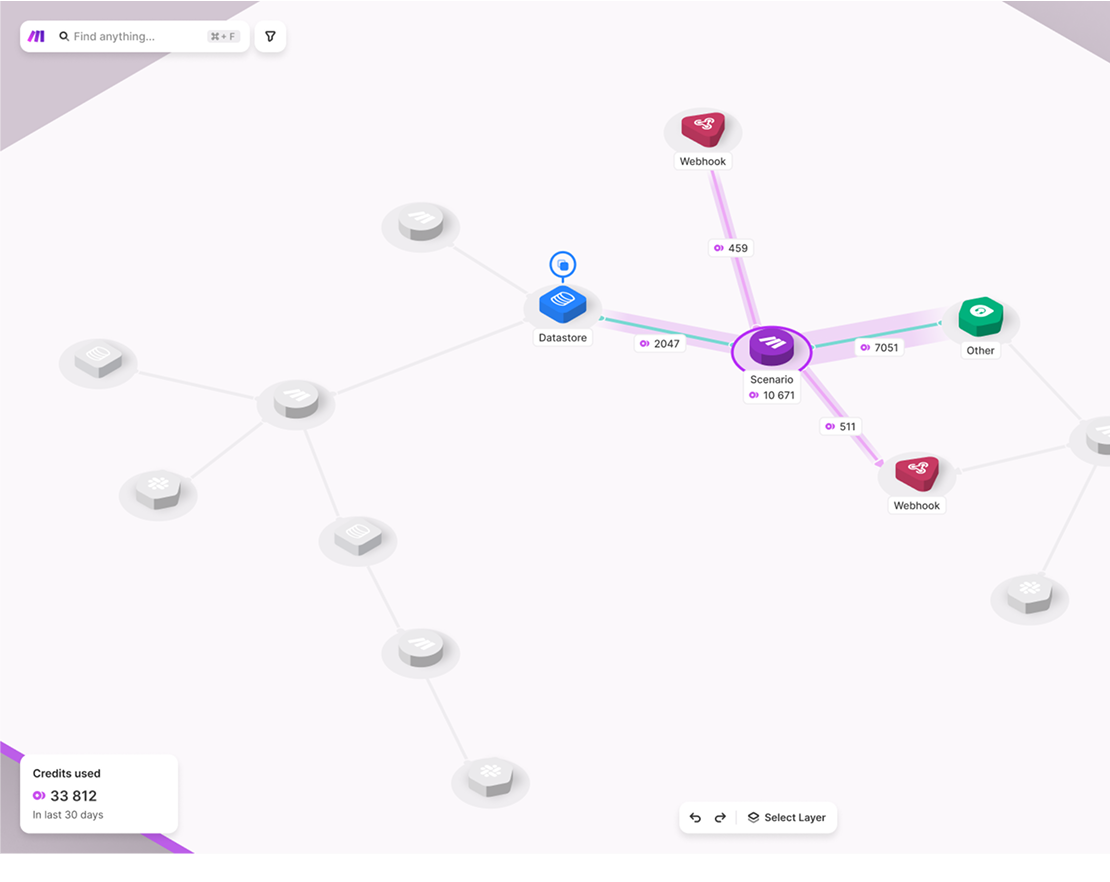This screenshot has height=882, width=1110.
Task: Select the Webhook node above 459 credits
Action: pos(703,129)
